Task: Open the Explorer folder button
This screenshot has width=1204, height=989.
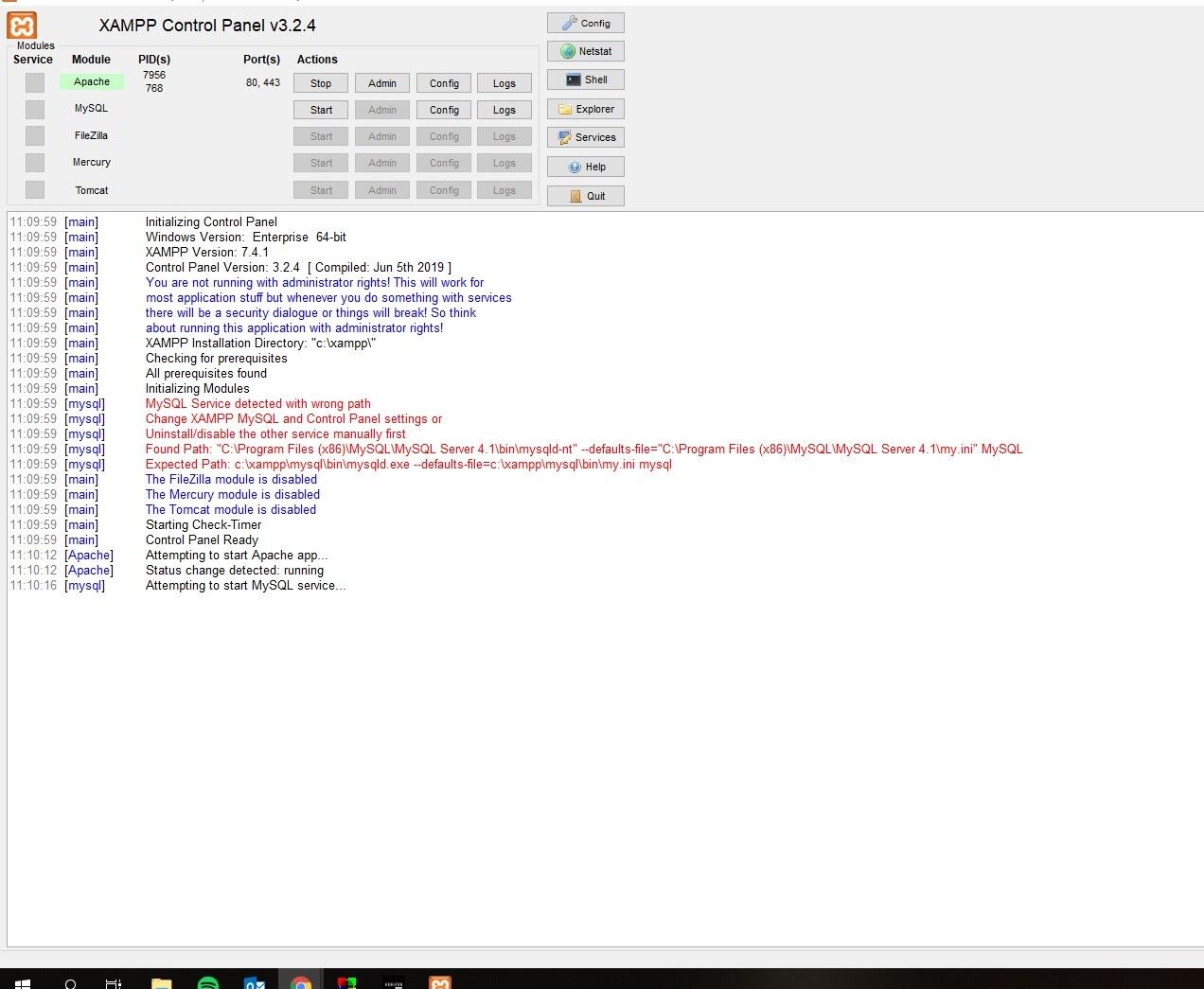Action: click(x=586, y=109)
